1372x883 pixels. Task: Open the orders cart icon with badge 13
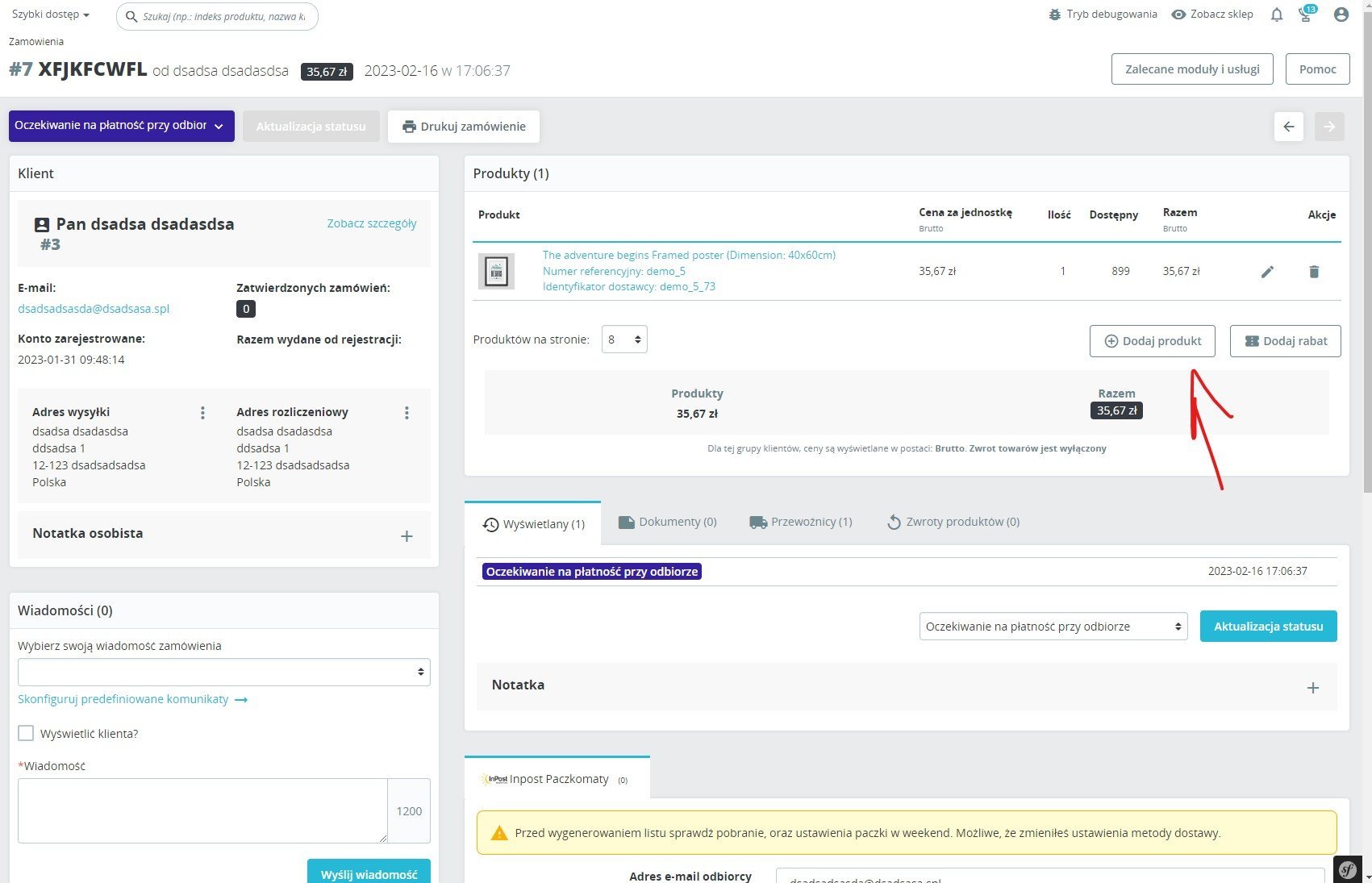pos(1306,14)
